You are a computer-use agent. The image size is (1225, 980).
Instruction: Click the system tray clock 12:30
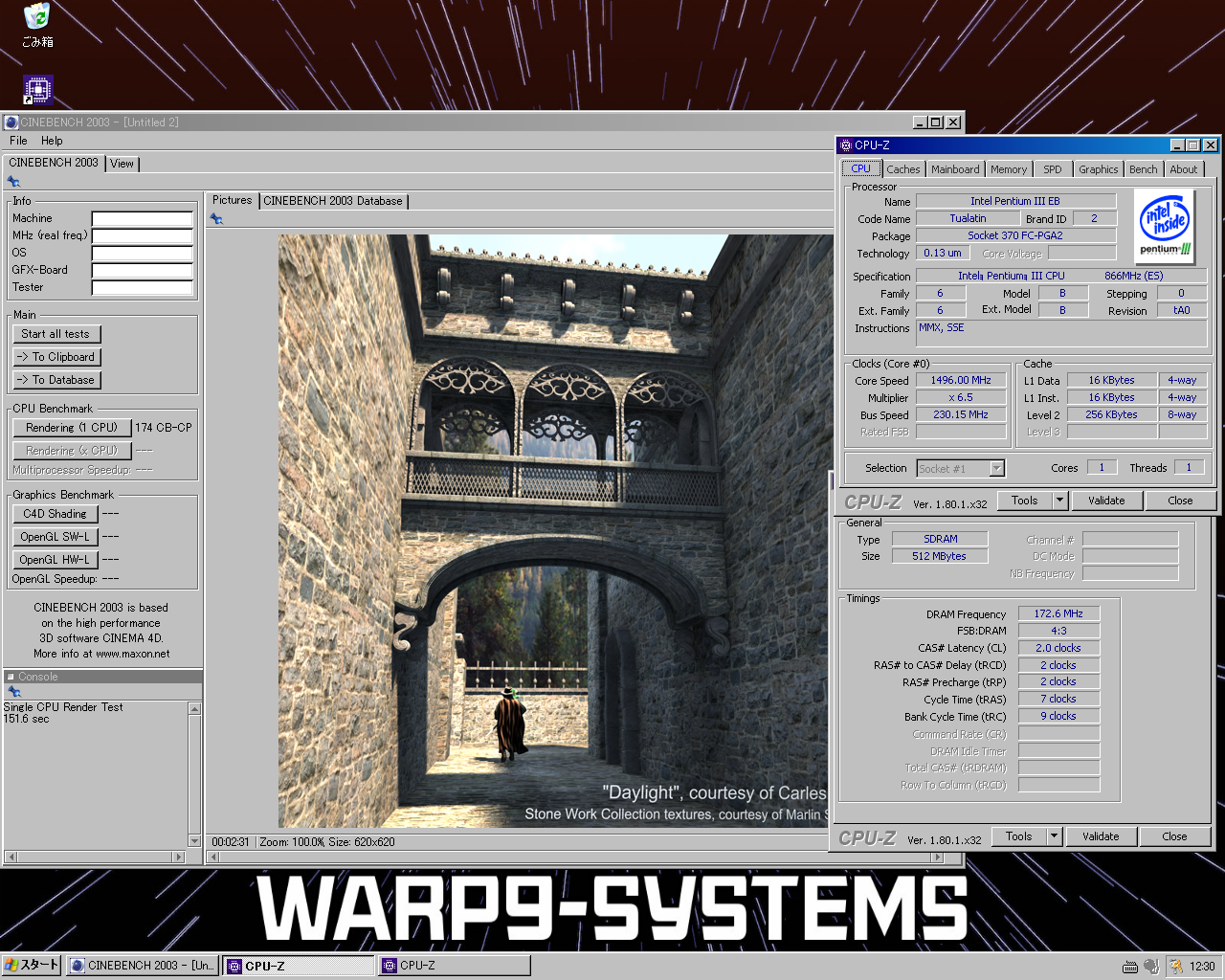pyautogui.click(x=1202, y=967)
